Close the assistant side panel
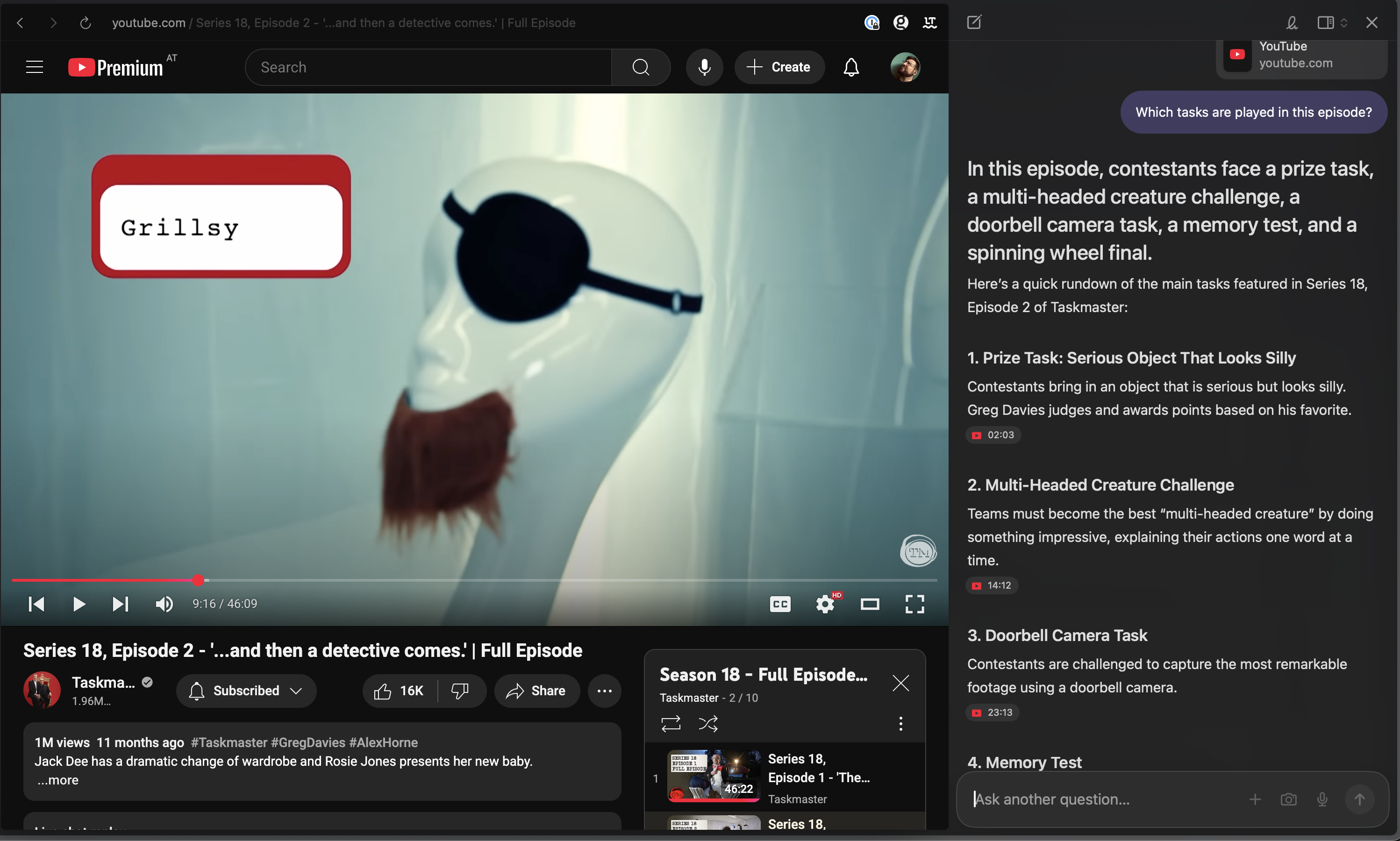The width and height of the screenshot is (1400, 841). pyautogui.click(x=1371, y=22)
